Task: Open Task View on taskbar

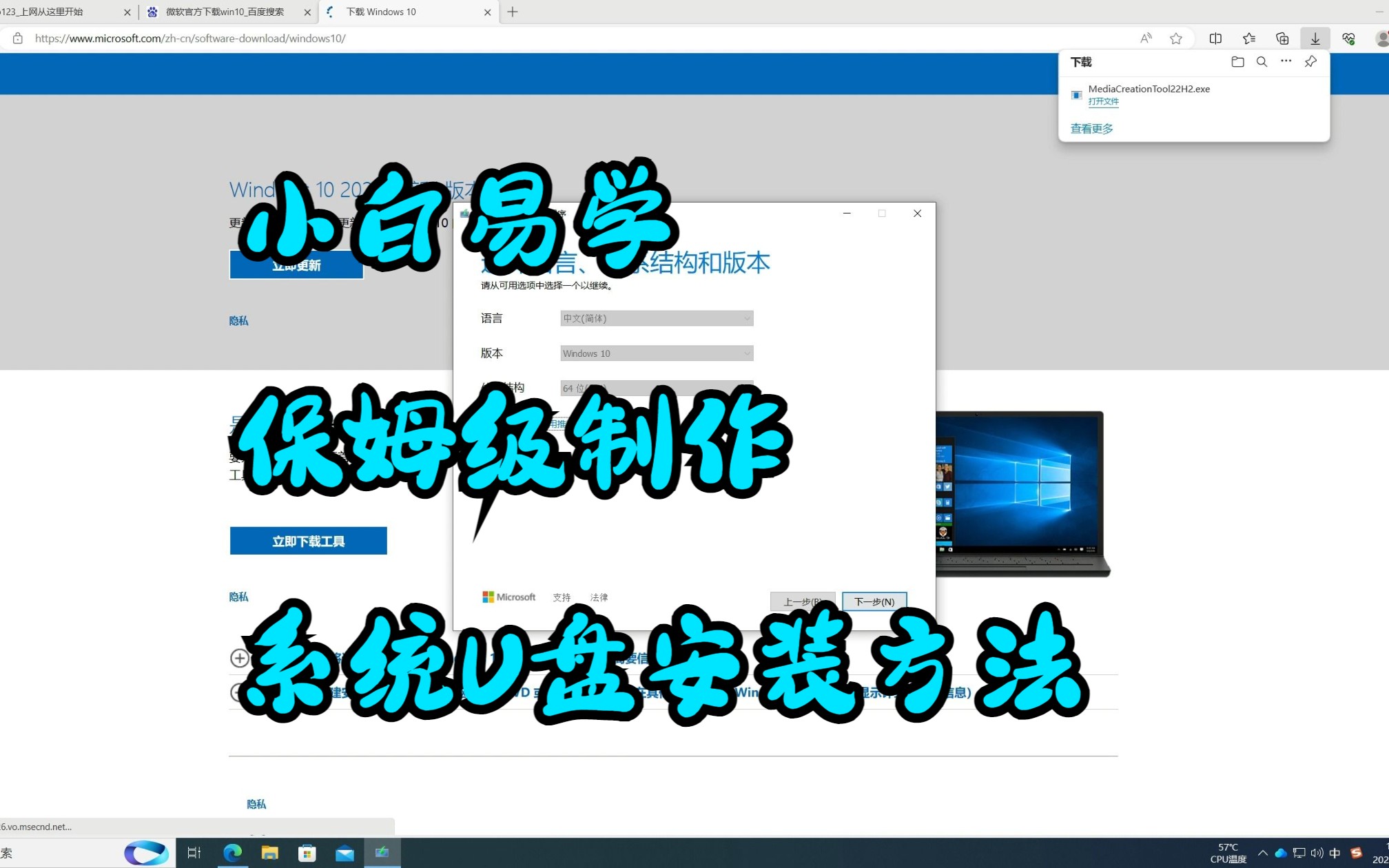Action: tap(194, 853)
